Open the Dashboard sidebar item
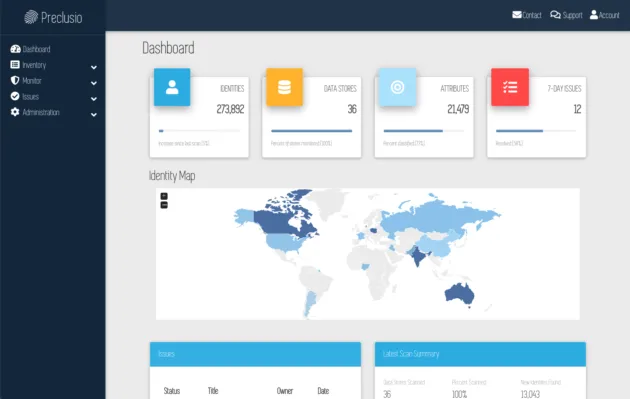 click(36, 49)
